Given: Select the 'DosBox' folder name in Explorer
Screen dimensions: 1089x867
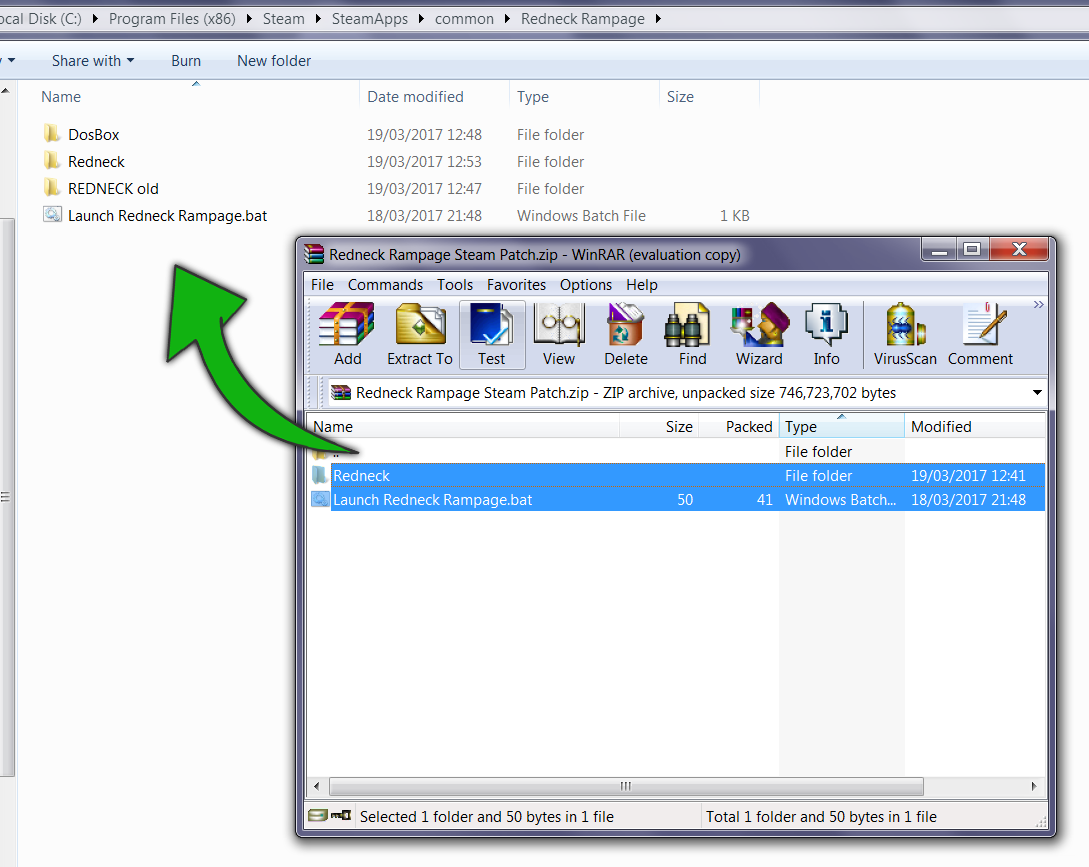Looking at the screenshot, I should point(94,134).
